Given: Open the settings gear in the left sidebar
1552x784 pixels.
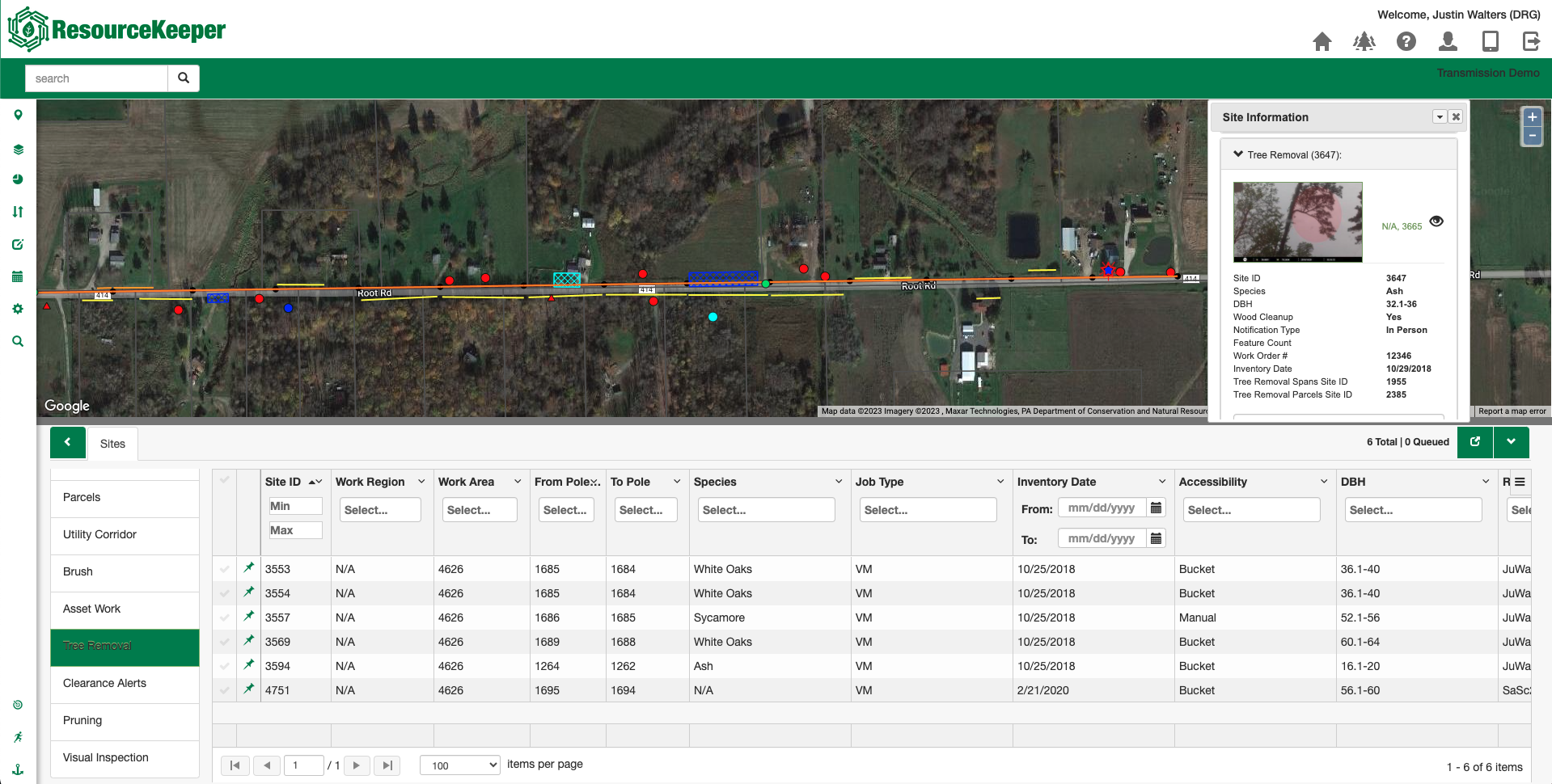Looking at the screenshot, I should point(18,309).
